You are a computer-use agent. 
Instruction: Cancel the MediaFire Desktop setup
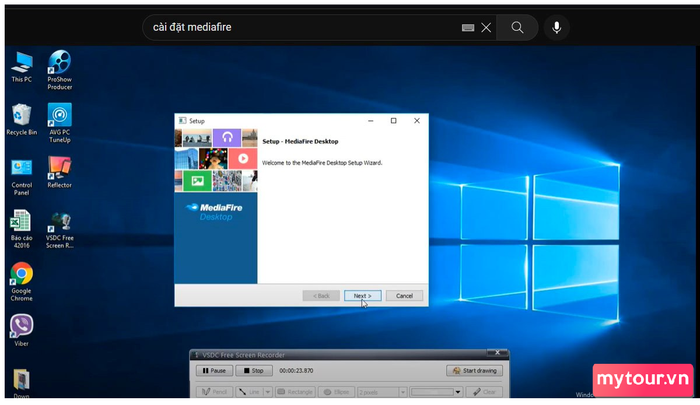[404, 296]
